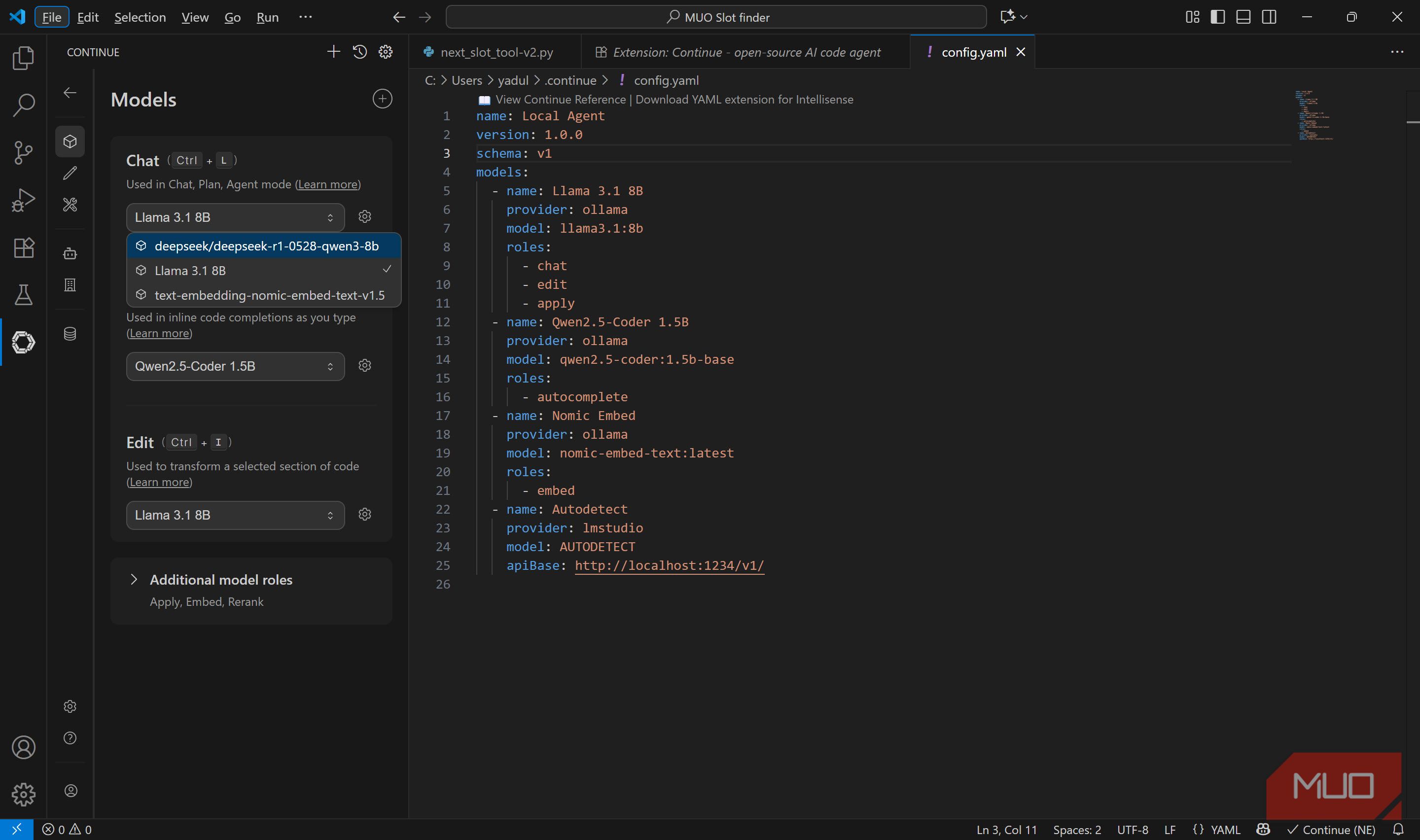Add a new model with the circled plus
Screen dimensions: 1420x840
point(383,99)
